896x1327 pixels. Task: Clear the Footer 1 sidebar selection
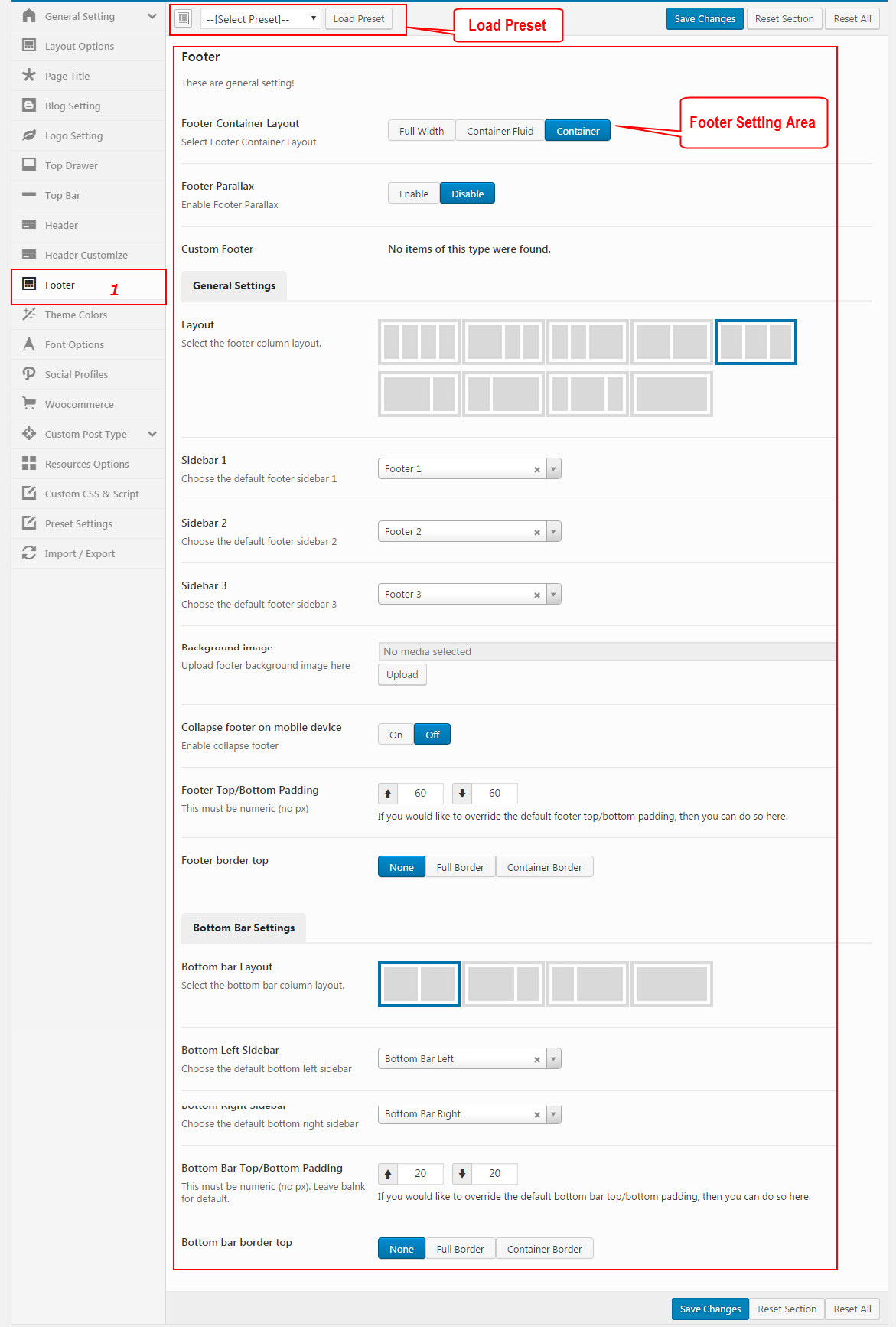tap(537, 470)
